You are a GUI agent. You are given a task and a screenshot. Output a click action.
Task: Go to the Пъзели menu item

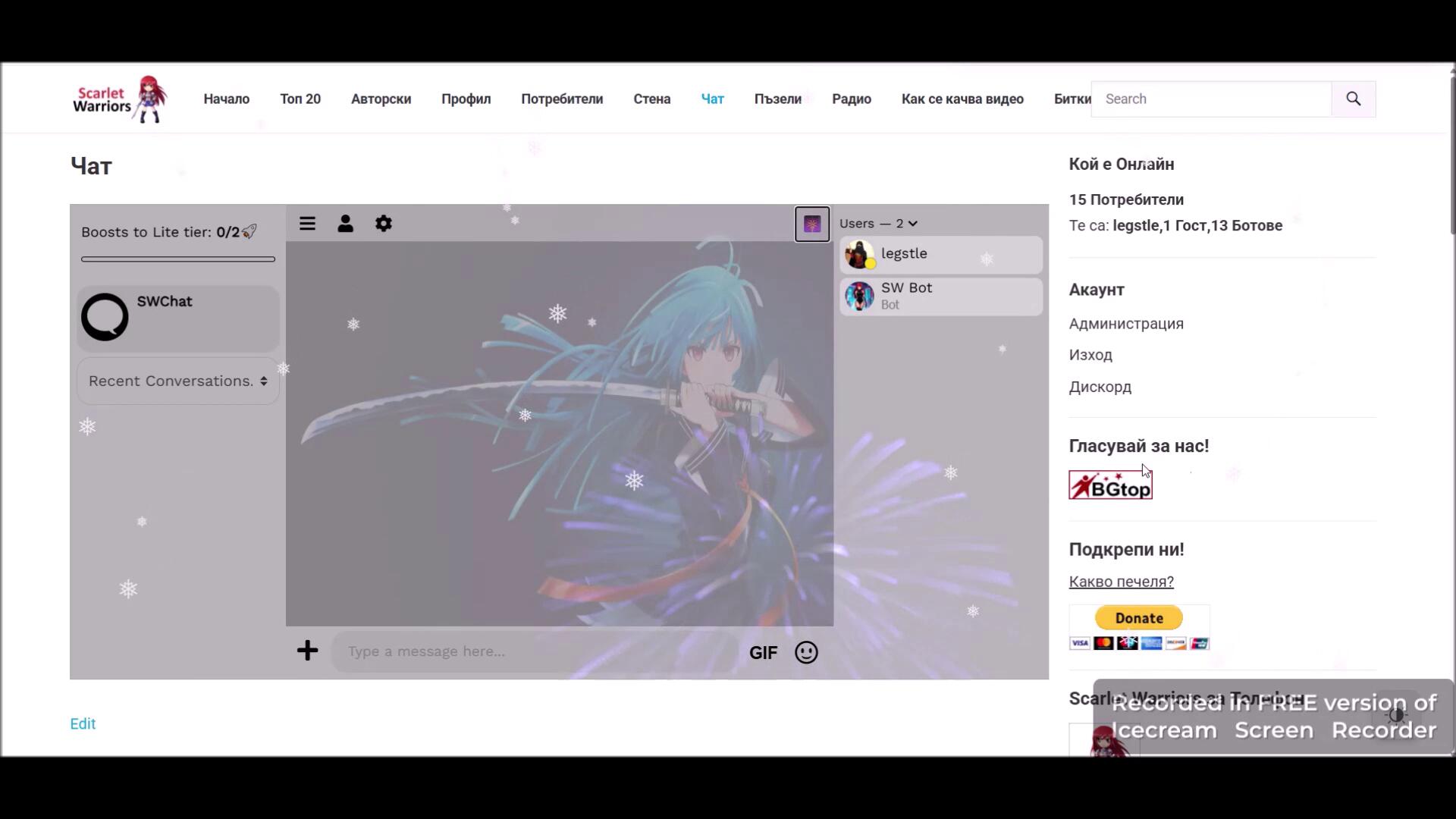tap(777, 99)
